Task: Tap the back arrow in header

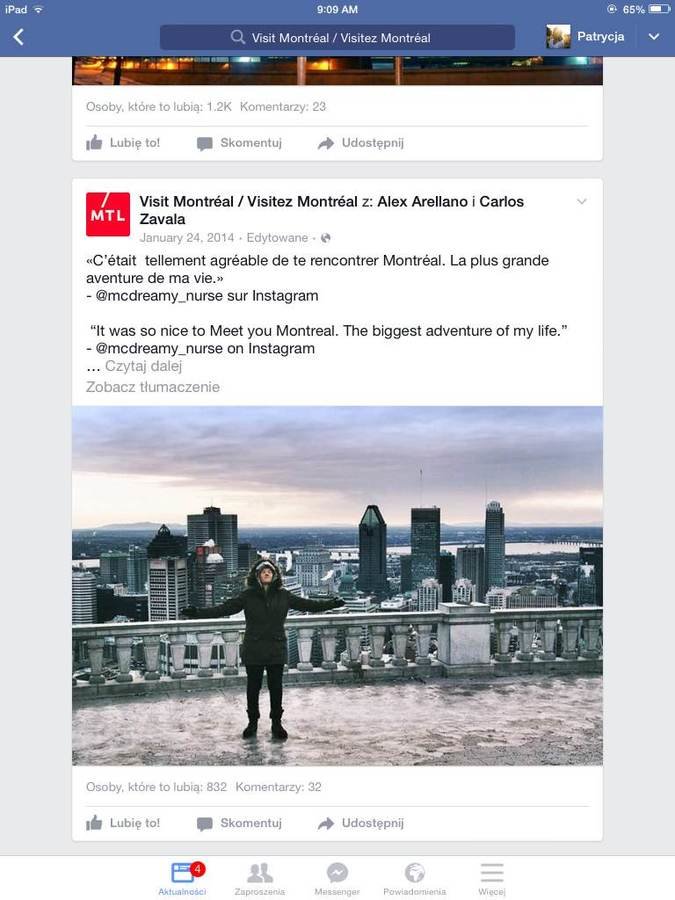Action: pyautogui.click(x=18, y=37)
